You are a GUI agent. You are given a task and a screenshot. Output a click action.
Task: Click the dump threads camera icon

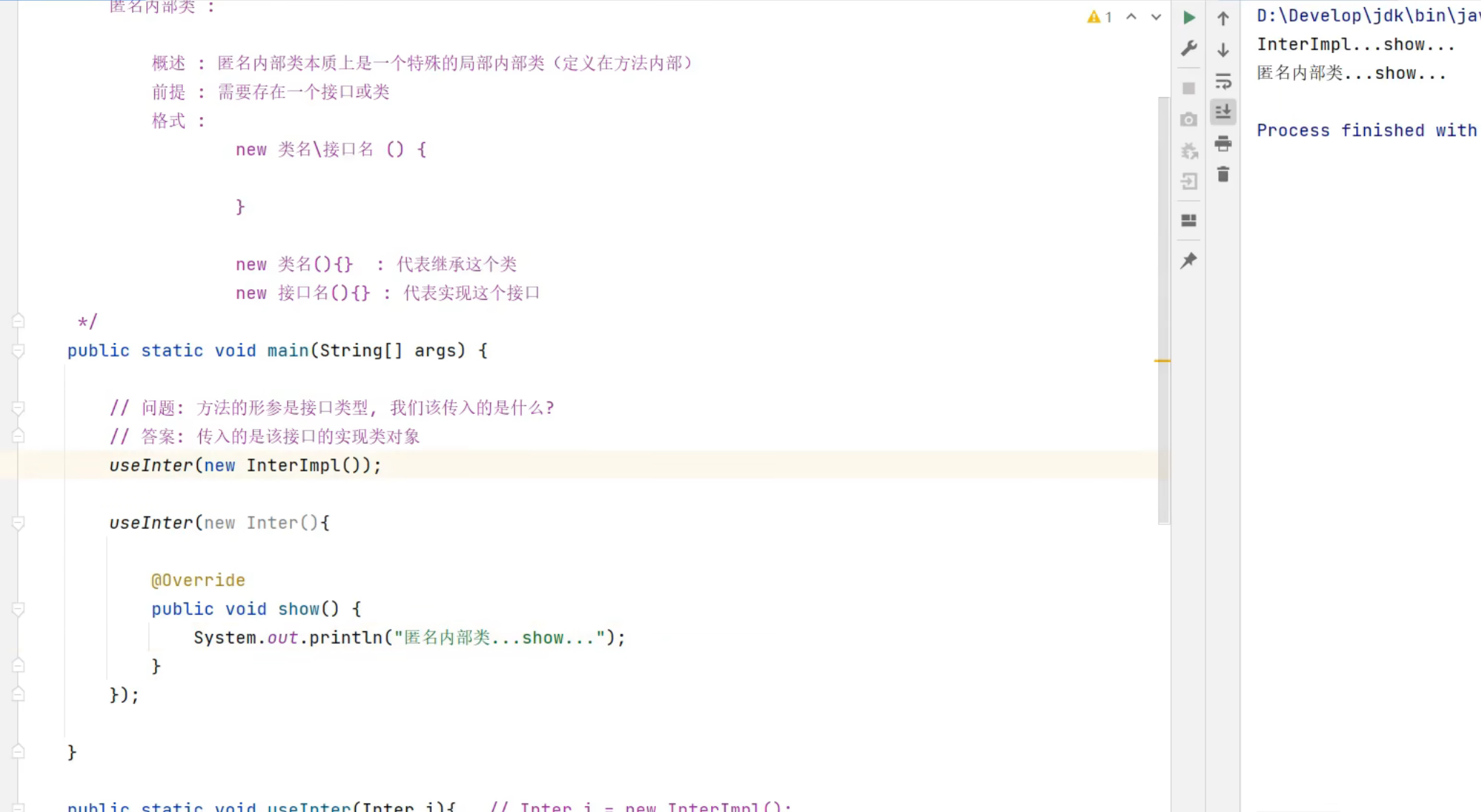[1189, 120]
